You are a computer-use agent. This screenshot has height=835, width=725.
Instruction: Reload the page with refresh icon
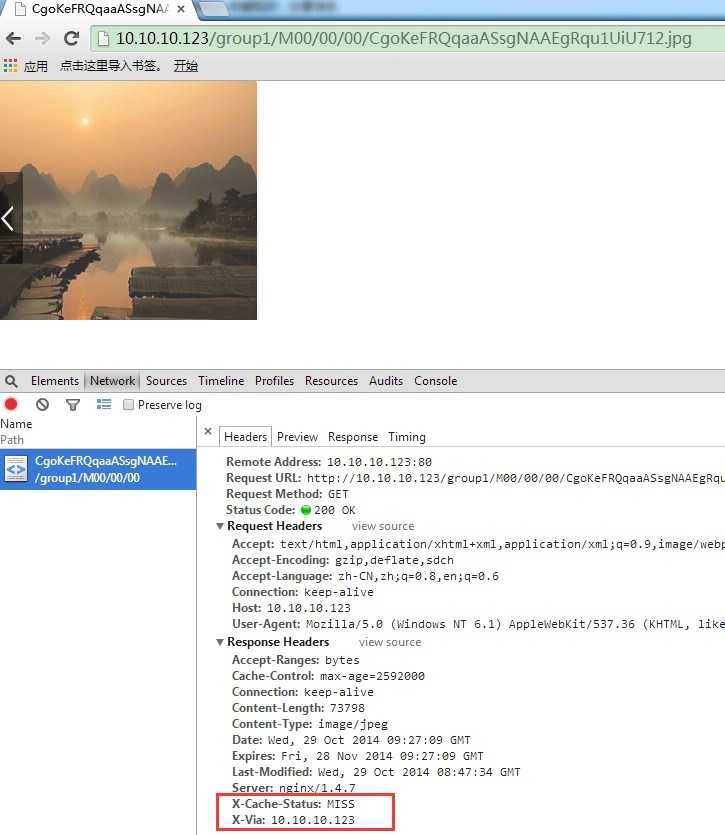click(x=71, y=38)
